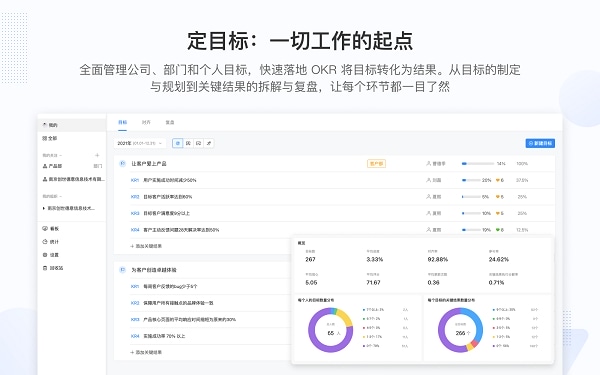The height and width of the screenshot is (375, 600).
Task: Click the 267 statistic in the overview card
Action: tap(310, 259)
